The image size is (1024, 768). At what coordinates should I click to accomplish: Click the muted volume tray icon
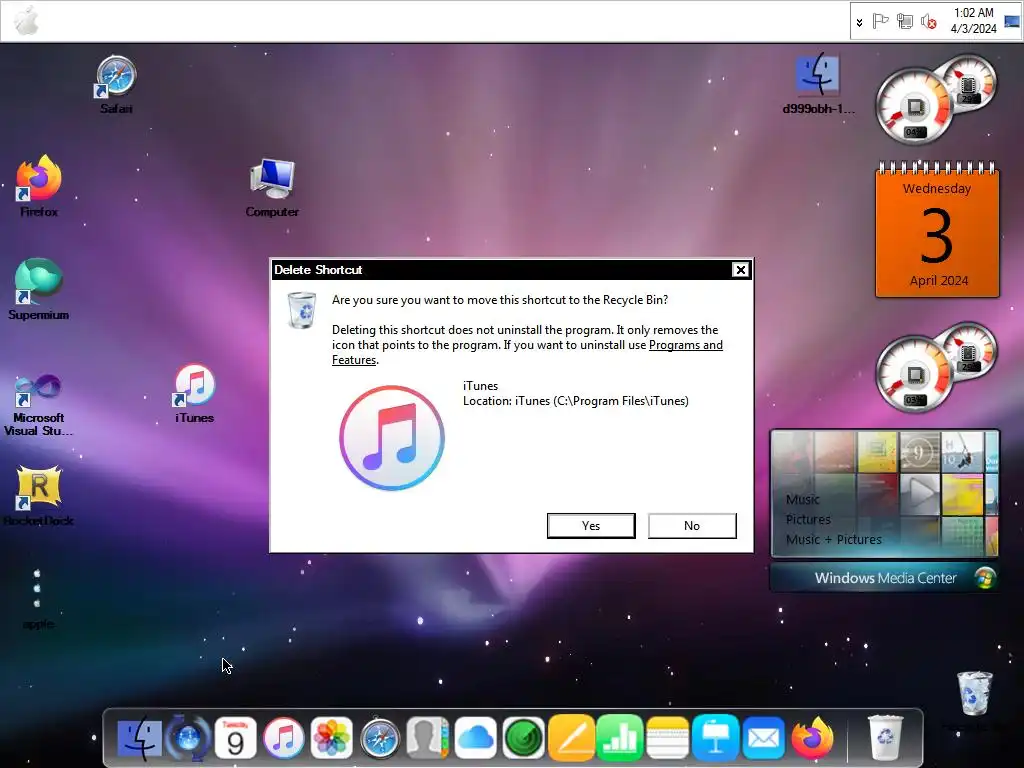[x=929, y=22]
